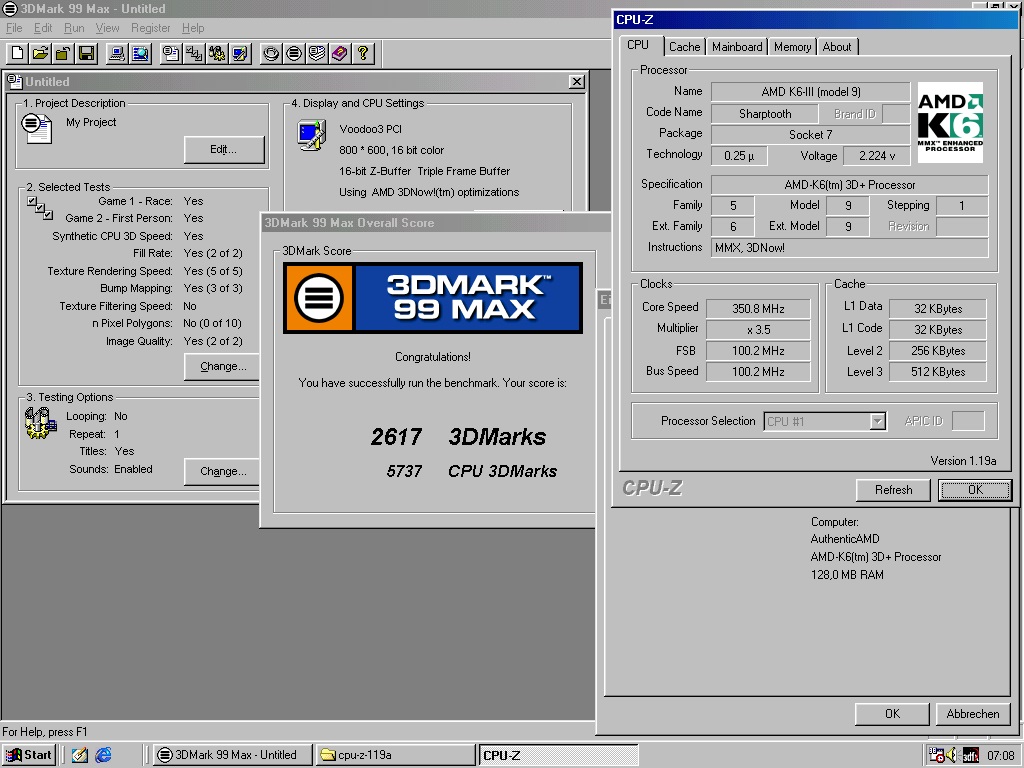Click the ring-shaped toolbar icon
1024x768 pixels.
(271, 54)
